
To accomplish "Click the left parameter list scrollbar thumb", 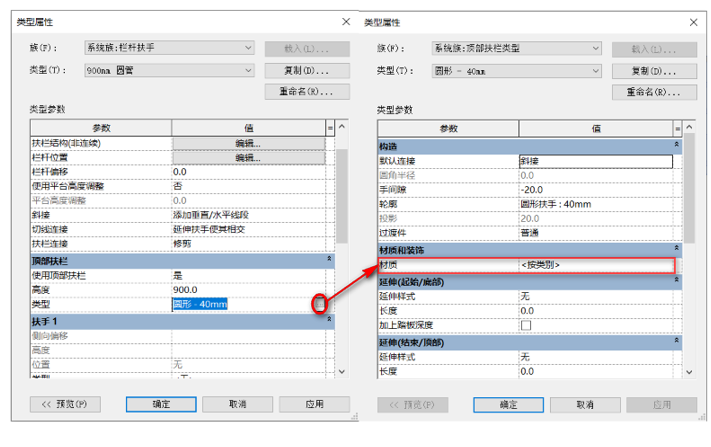I will [342, 196].
